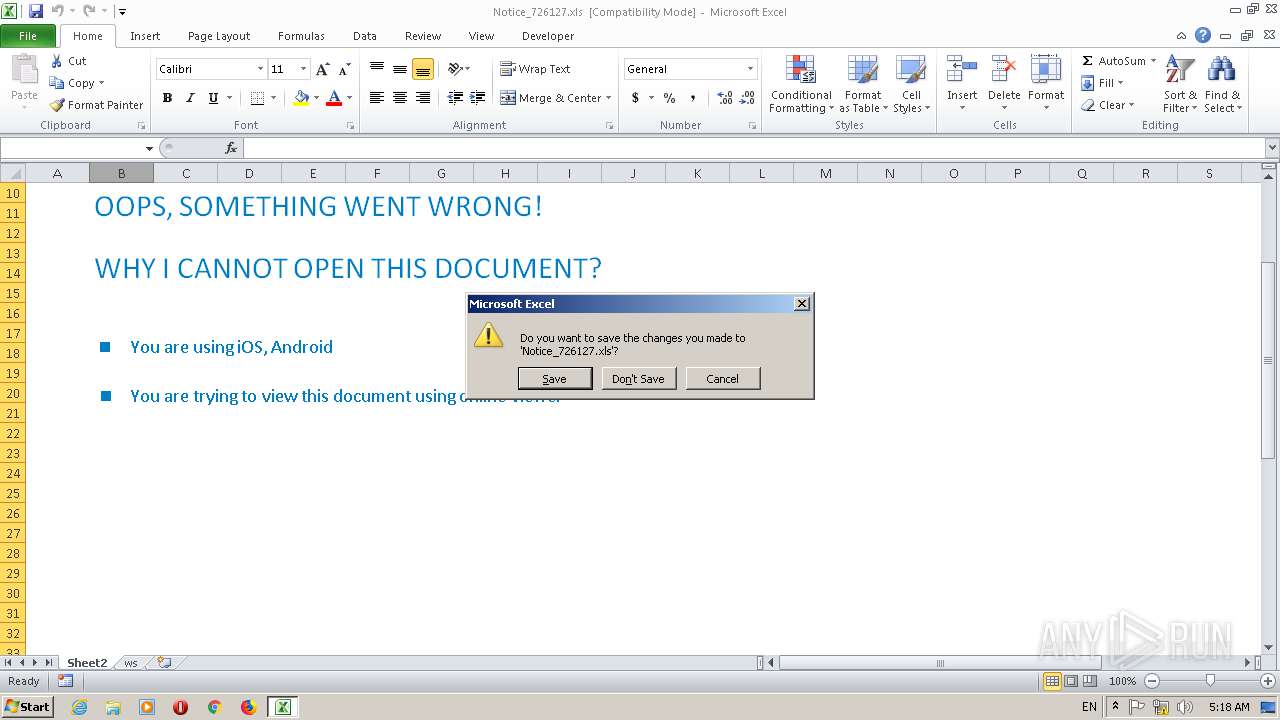This screenshot has width=1280, height=720.
Task: Select column header F
Action: point(377,173)
